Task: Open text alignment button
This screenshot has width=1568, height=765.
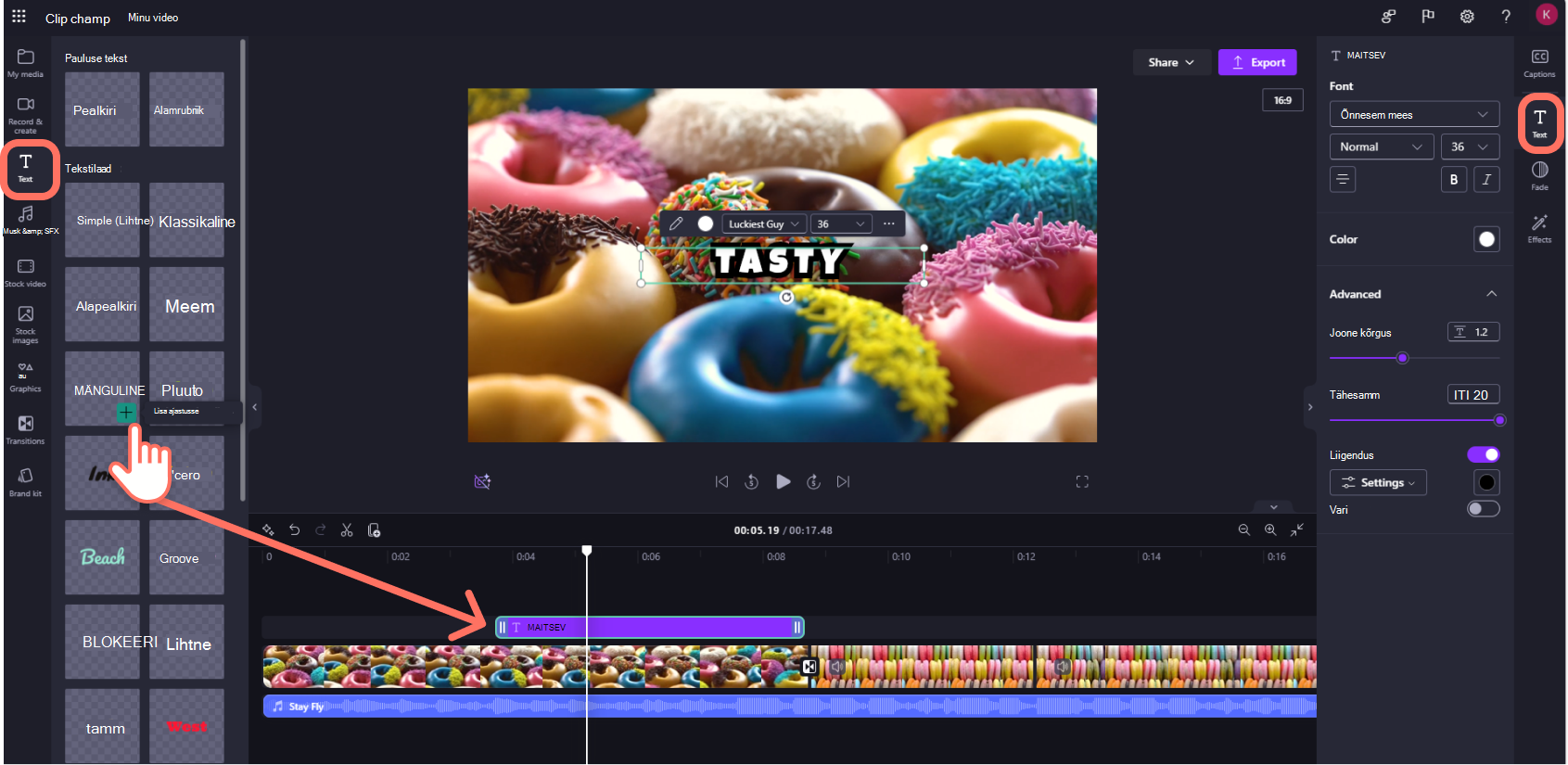Action: click(1343, 179)
